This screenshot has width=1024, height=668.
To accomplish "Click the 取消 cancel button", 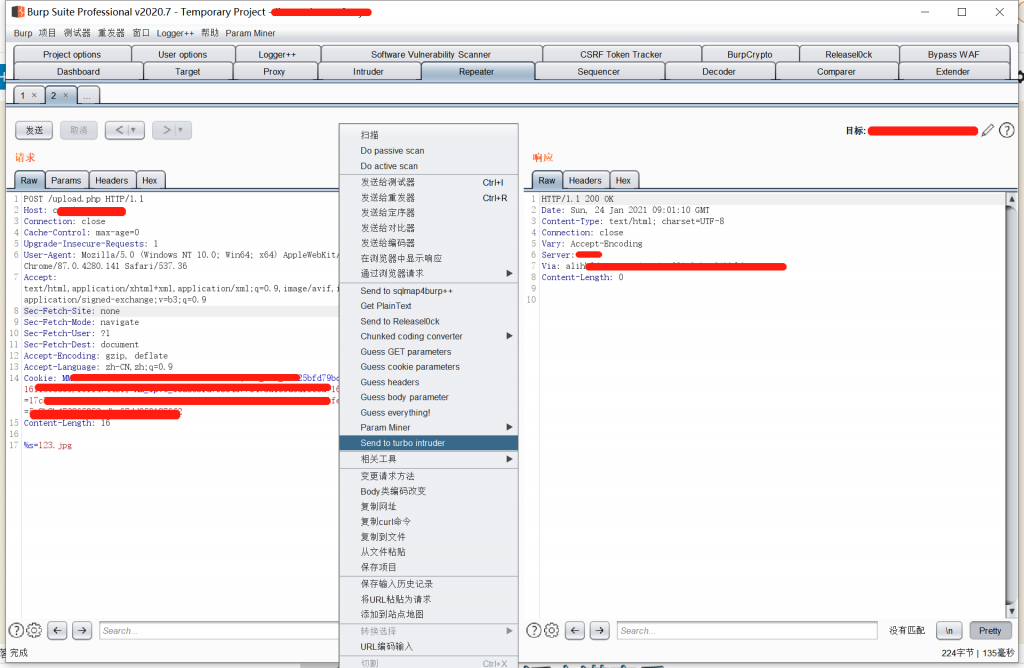I will pos(79,130).
